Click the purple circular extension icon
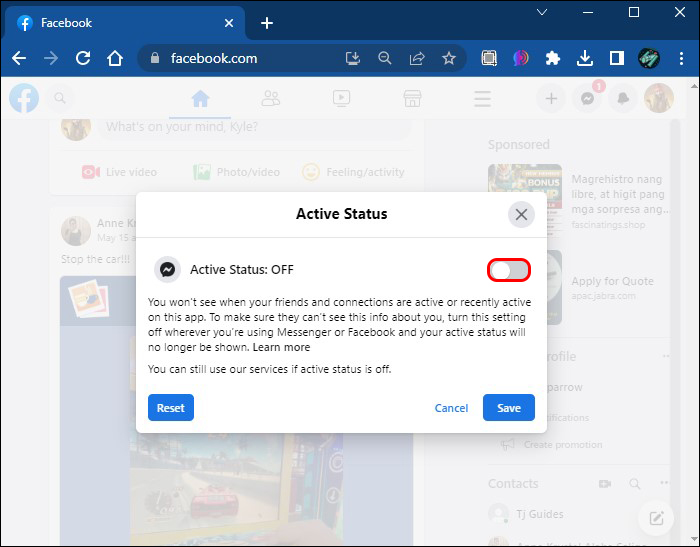The image size is (700, 547). pos(521,58)
